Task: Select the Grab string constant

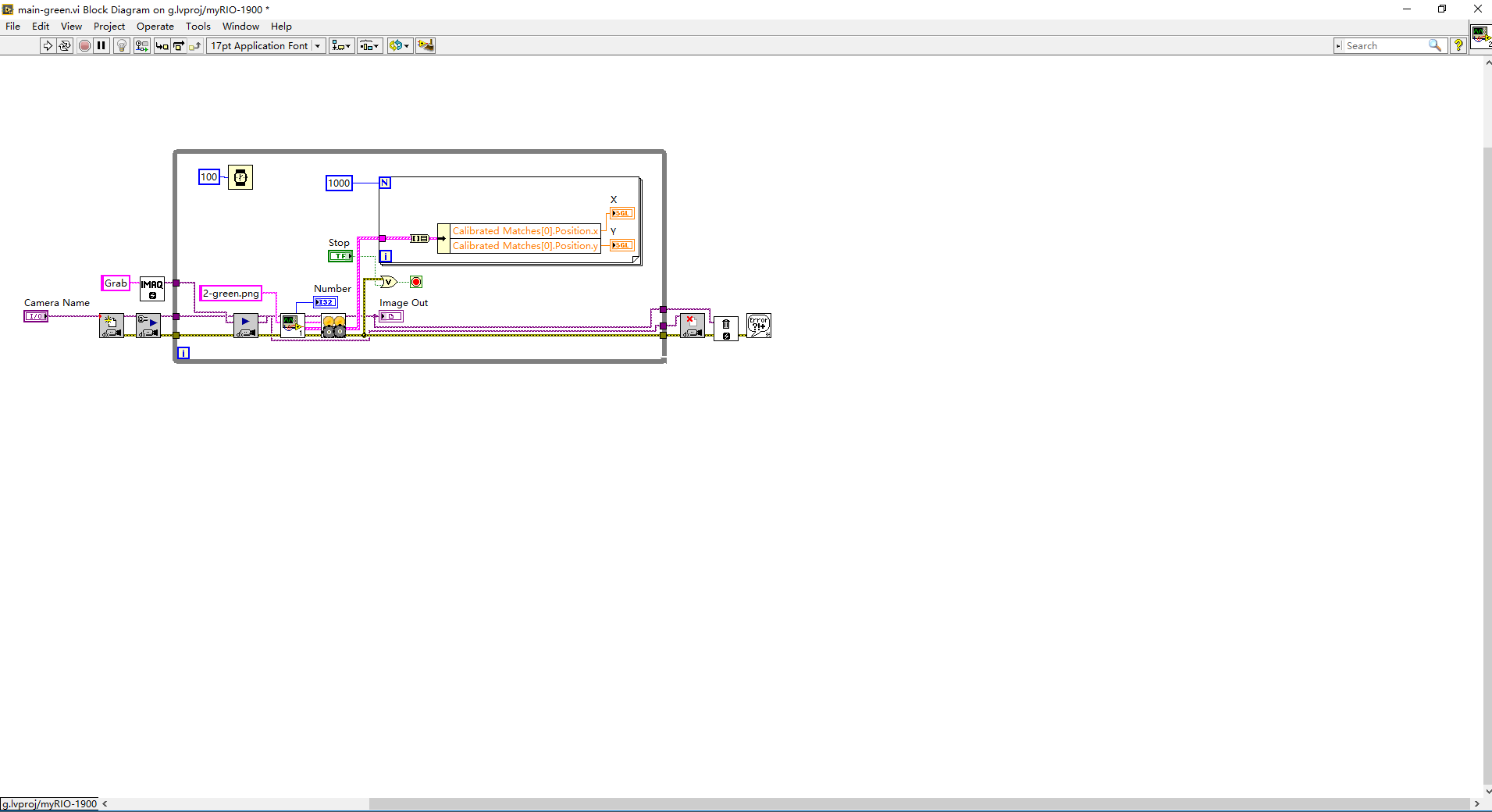Action: point(116,283)
